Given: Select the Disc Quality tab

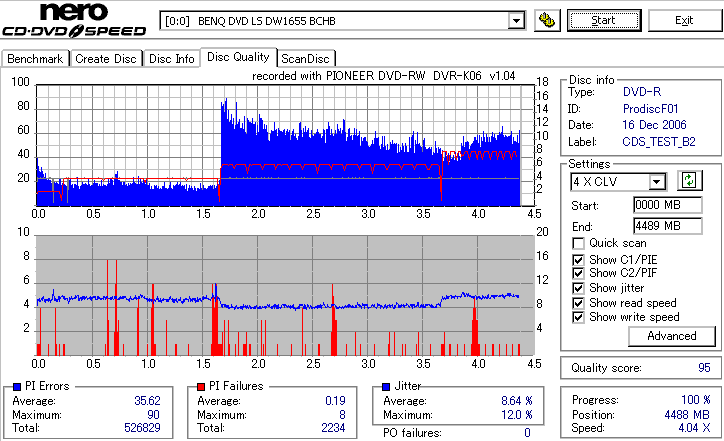Looking at the screenshot, I should point(238,57).
